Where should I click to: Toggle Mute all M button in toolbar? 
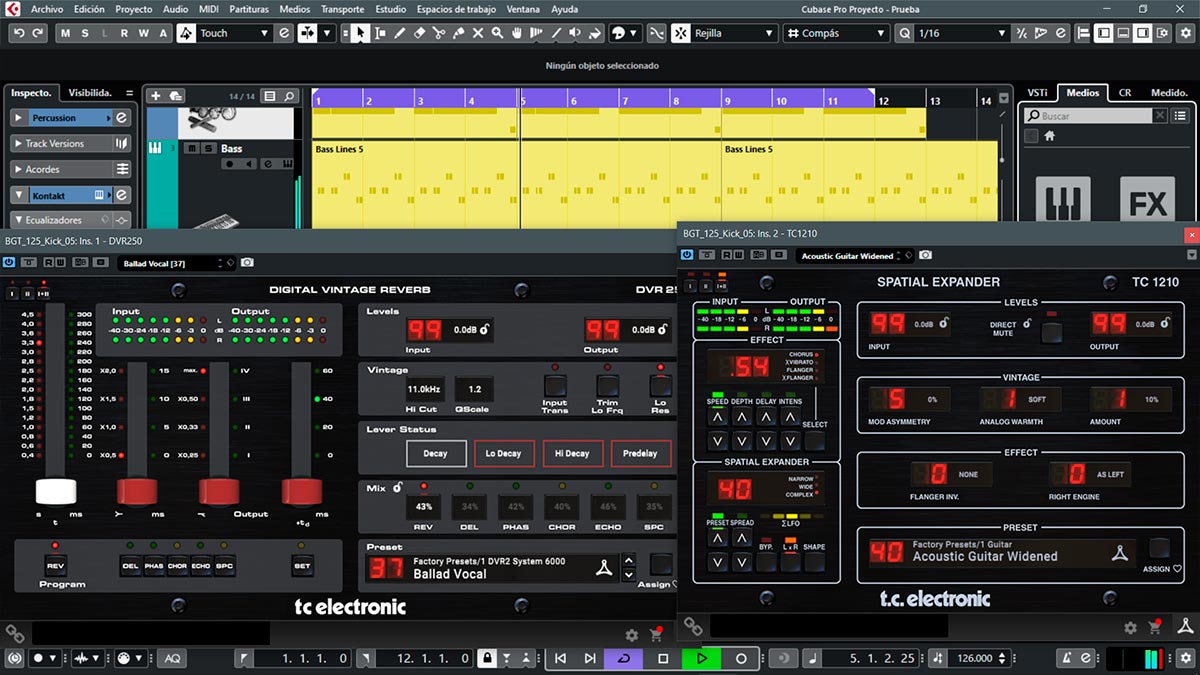66,33
